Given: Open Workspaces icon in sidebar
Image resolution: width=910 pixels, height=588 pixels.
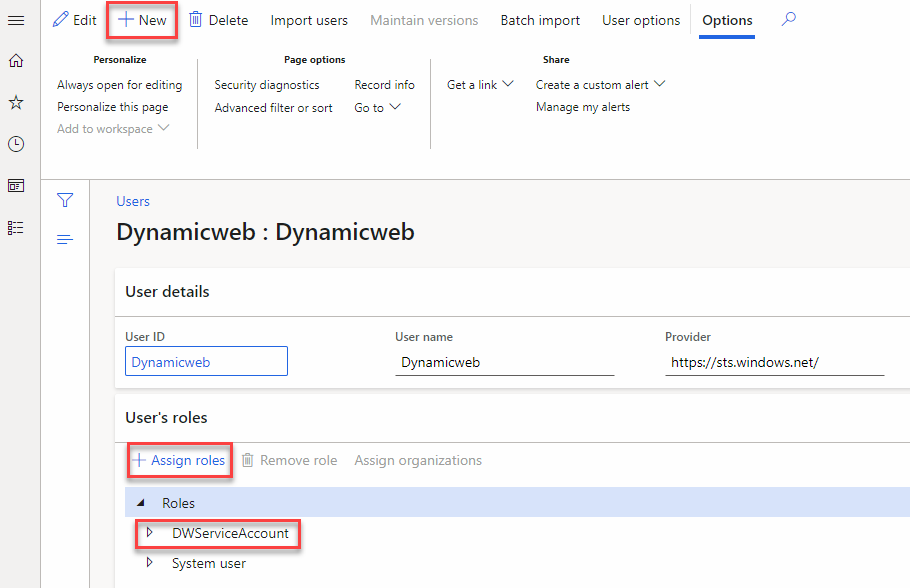Looking at the screenshot, I should coord(16,186).
